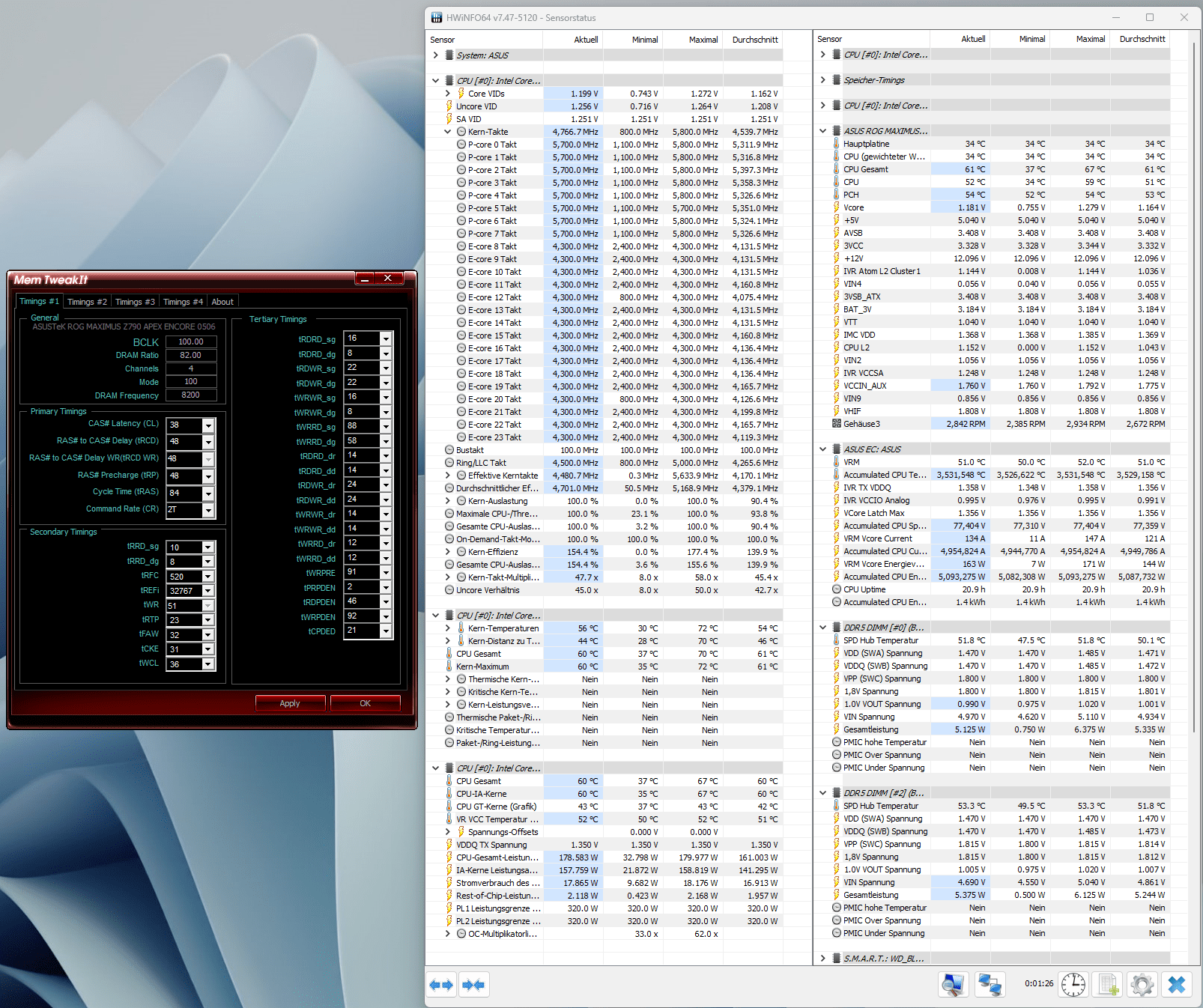
Task: Click the blue X close sensors icon
Action: [x=1177, y=985]
